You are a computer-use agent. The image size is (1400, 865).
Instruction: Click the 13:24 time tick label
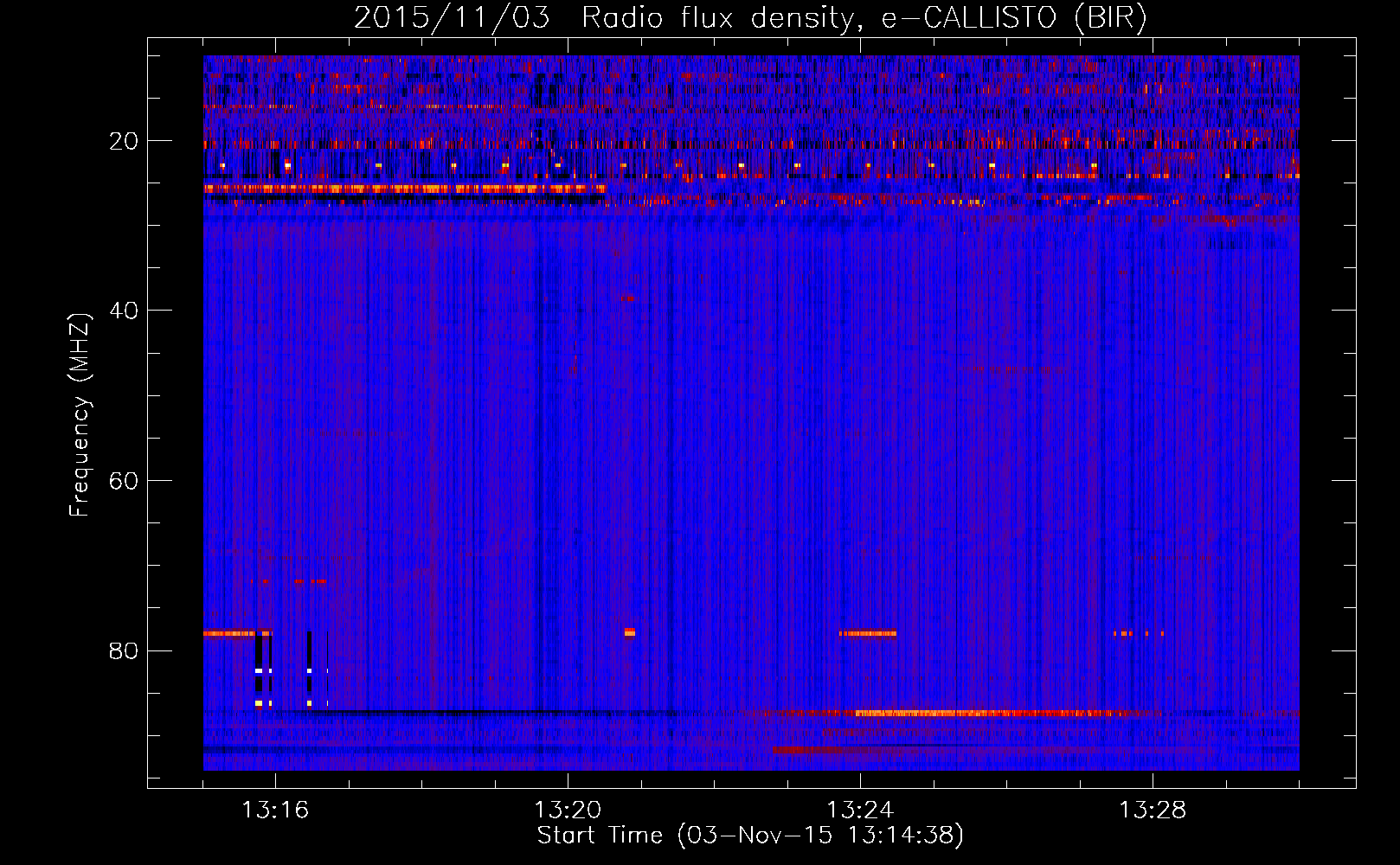pyautogui.click(x=860, y=811)
